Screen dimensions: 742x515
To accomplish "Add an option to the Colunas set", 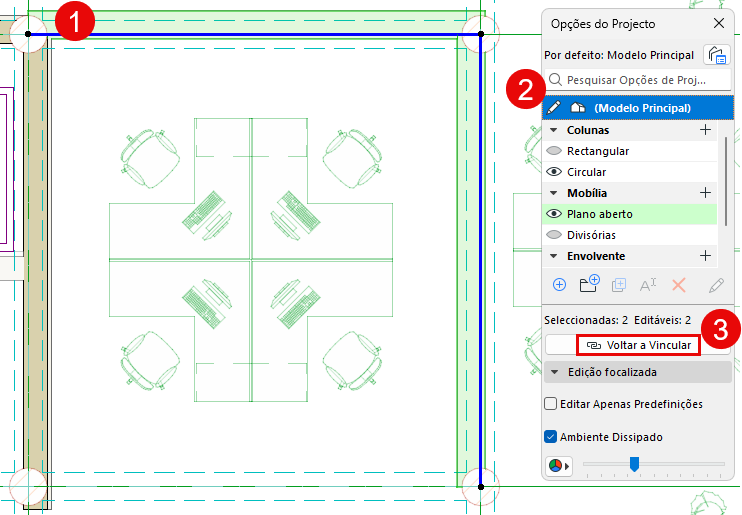I will (x=705, y=130).
